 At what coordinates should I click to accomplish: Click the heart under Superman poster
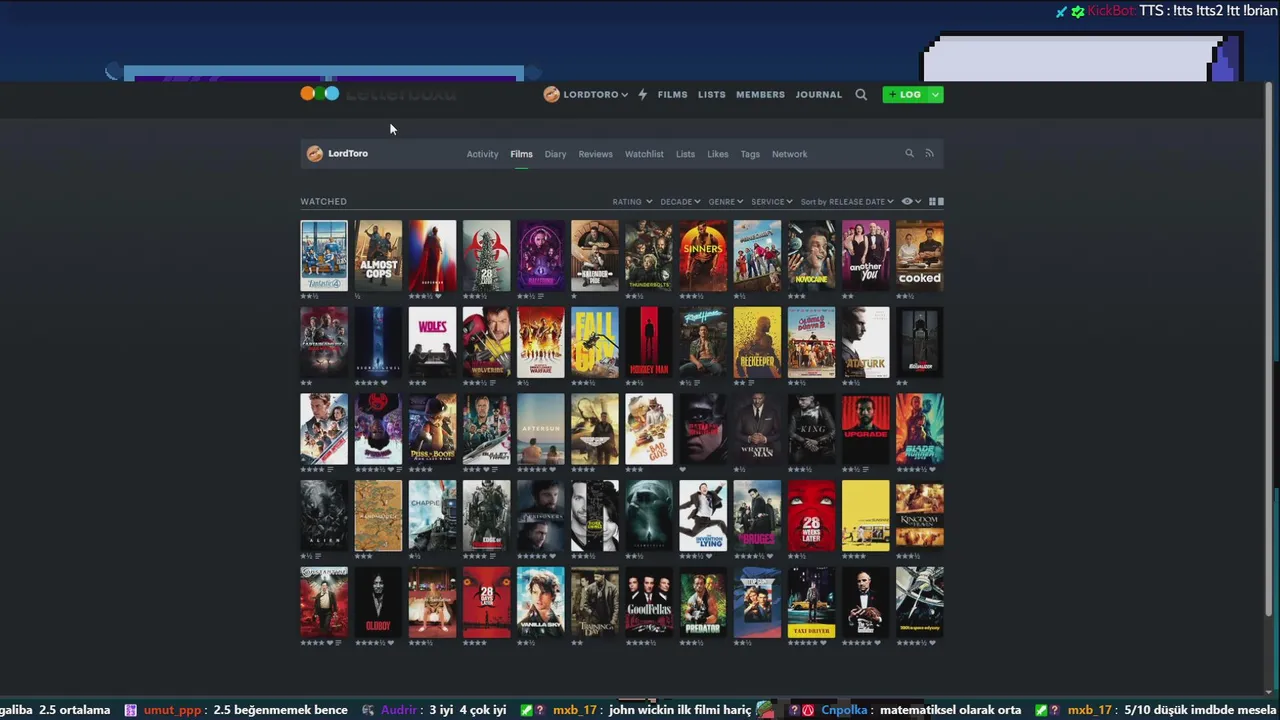click(x=439, y=295)
